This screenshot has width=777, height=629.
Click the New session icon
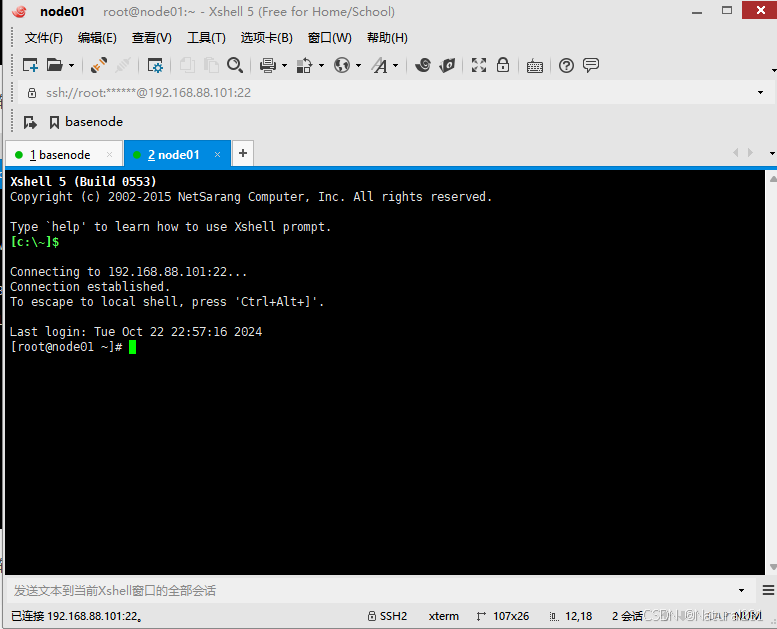point(30,65)
